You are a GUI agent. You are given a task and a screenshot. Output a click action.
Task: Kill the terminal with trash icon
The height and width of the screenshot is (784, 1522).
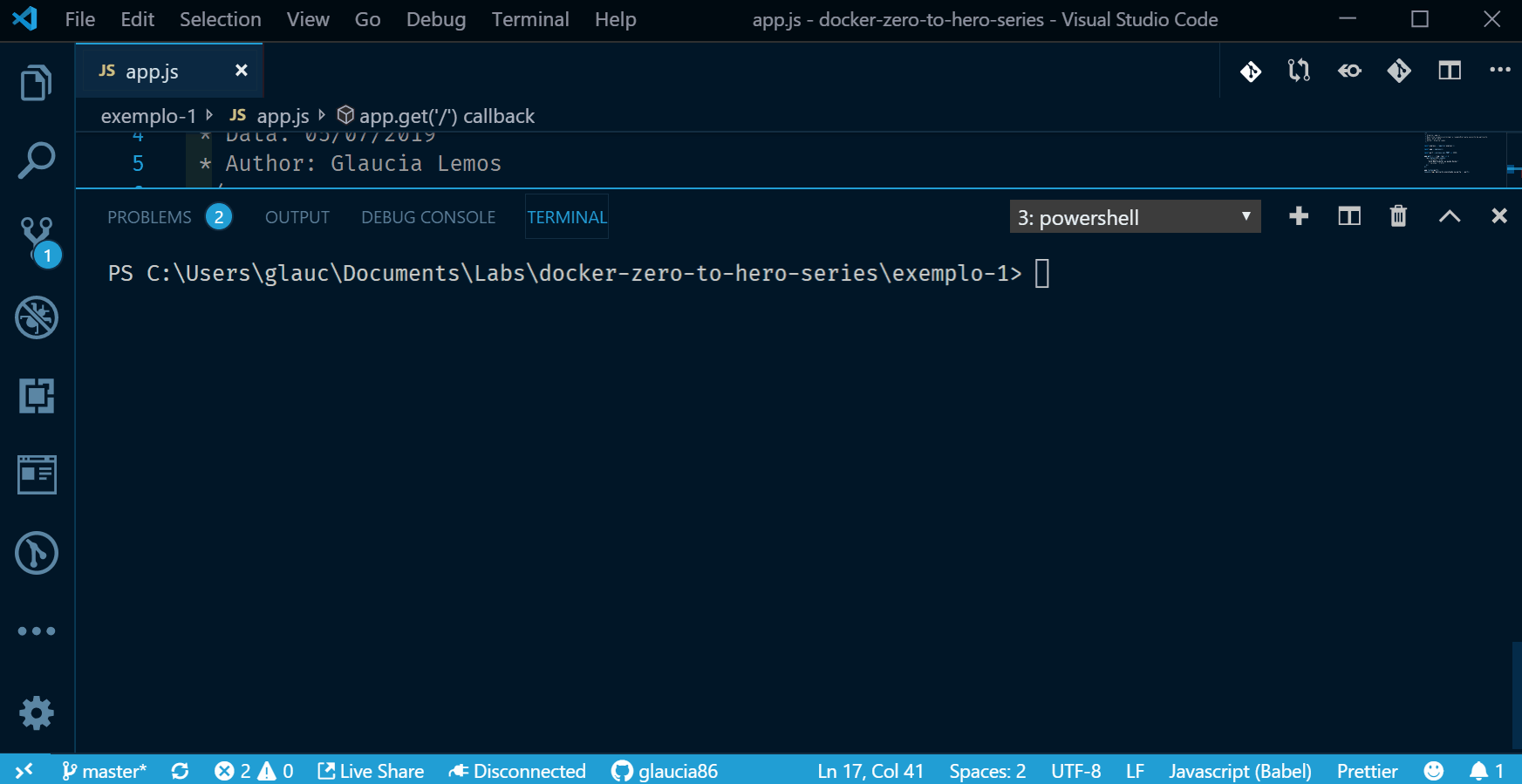pos(1398,216)
